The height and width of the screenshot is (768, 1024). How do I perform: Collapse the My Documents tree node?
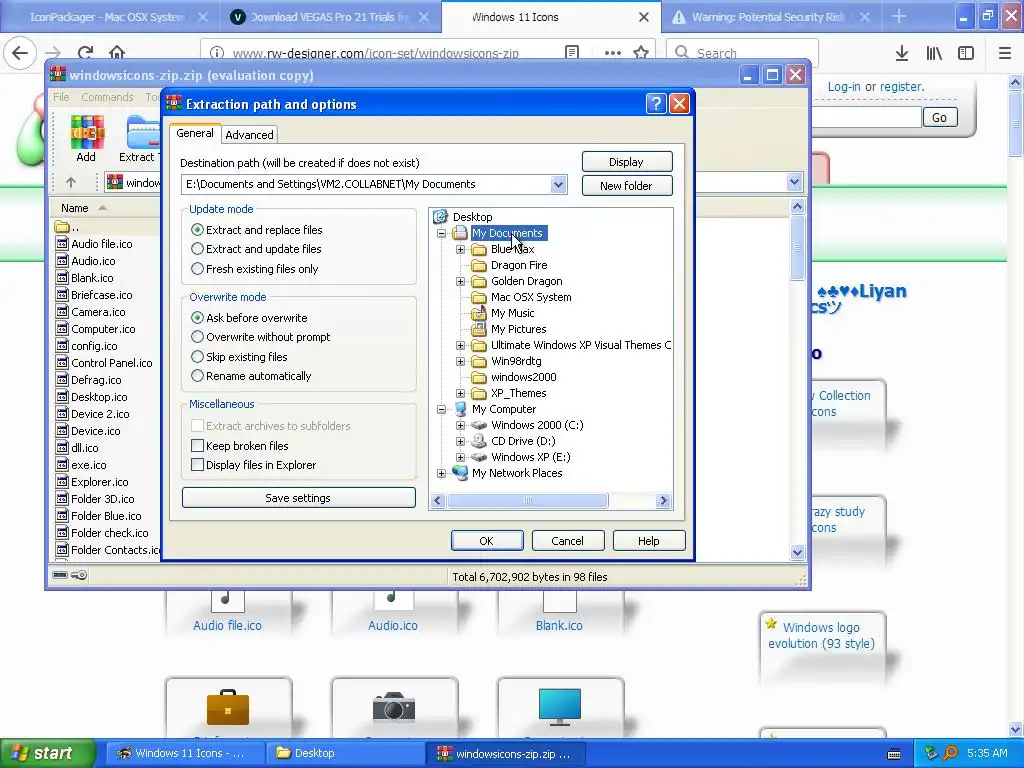[441, 233]
